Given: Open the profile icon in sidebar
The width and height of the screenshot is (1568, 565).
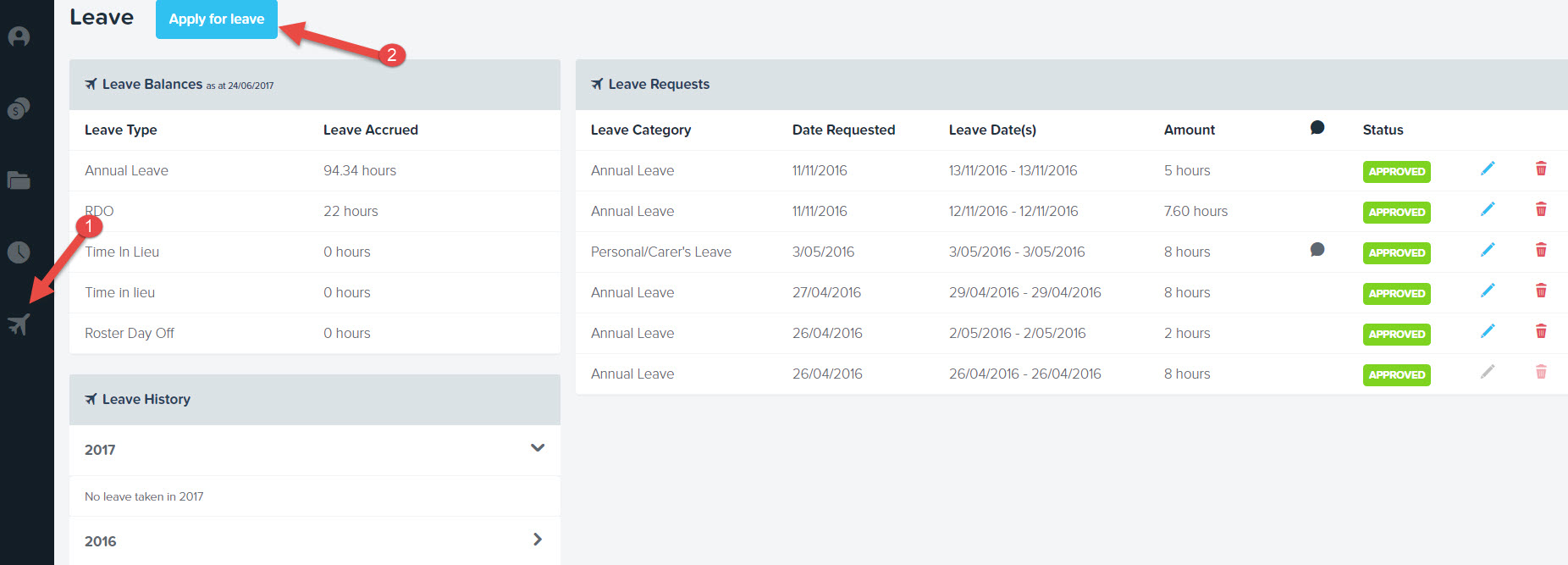Looking at the screenshot, I should coord(19,36).
